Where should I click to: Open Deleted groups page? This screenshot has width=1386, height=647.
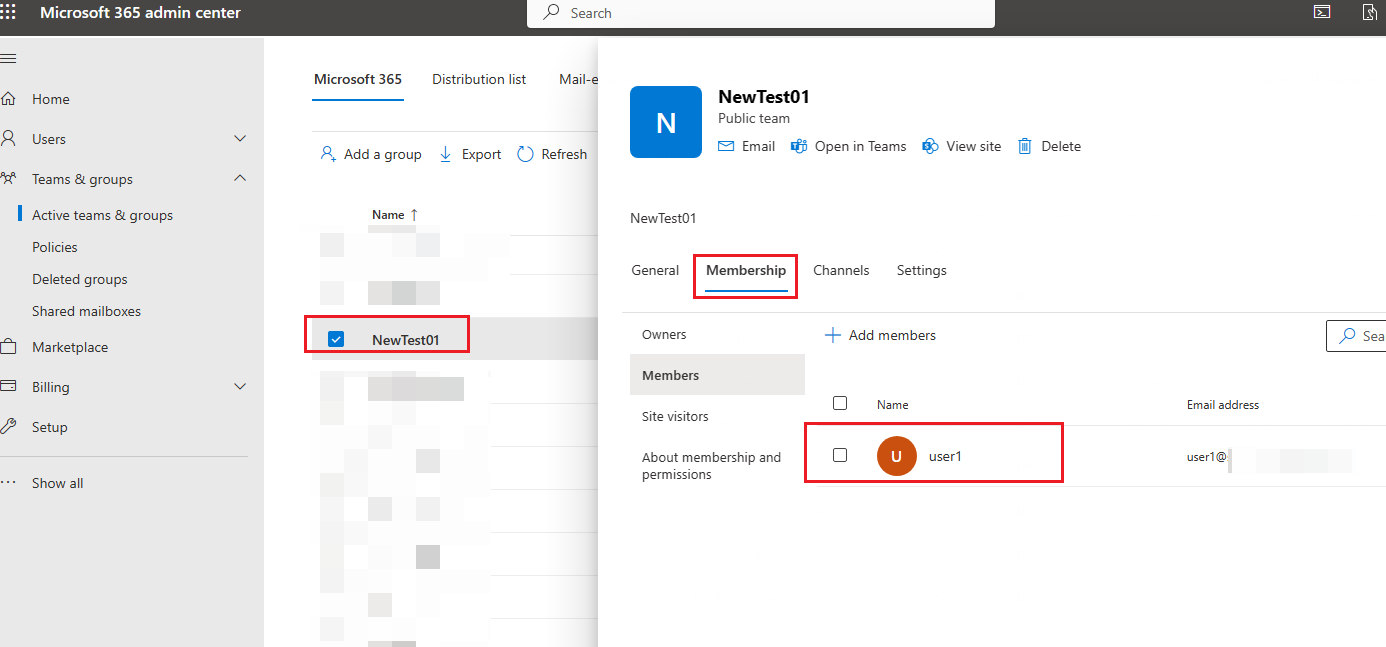pyautogui.click(x=80, y=279)
